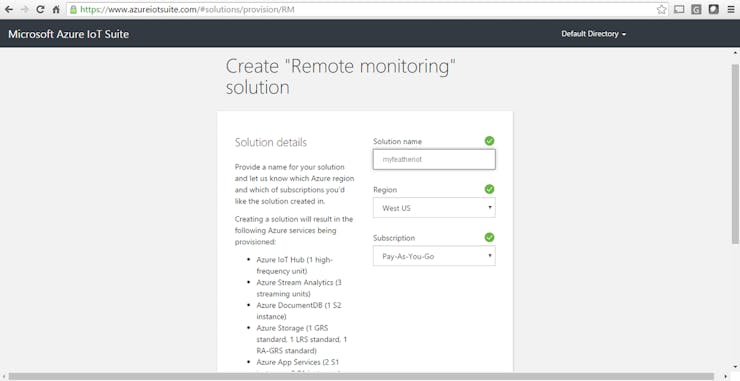This screenshot has width=740, height=381.
Task: Click the green padlock security icon
Action: click(x=74, y=9)
